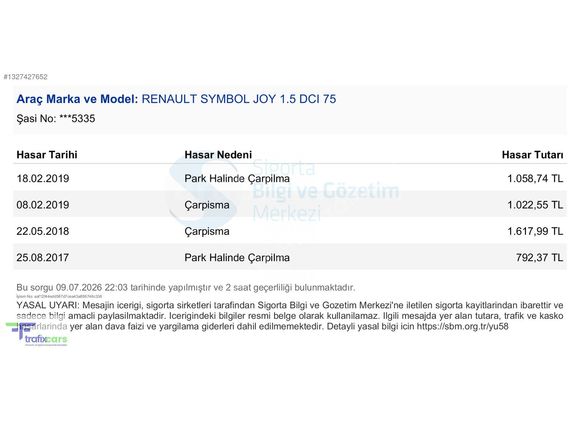Click 'Park Halinde Çarpılma' in 18.02.2019 row
Viewport: 580px width, 435px height.
(x=237, y=179)
